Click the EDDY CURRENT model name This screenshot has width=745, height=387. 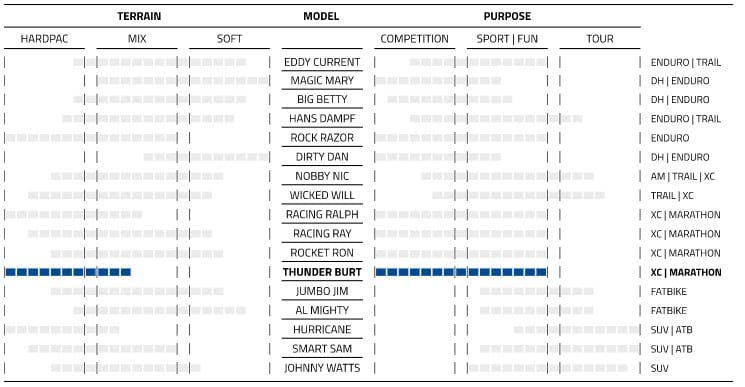[322, 62]
